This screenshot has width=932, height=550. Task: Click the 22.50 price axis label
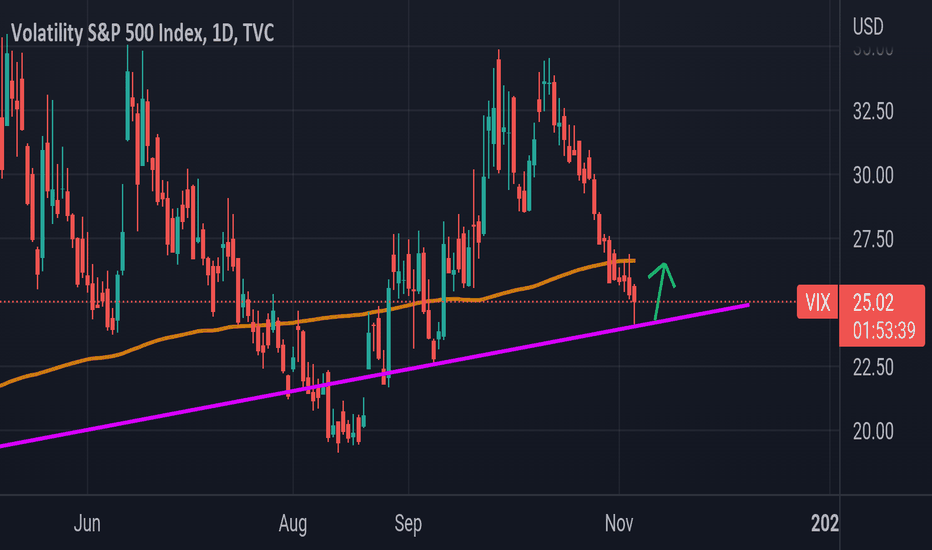(x=873, y=367)
